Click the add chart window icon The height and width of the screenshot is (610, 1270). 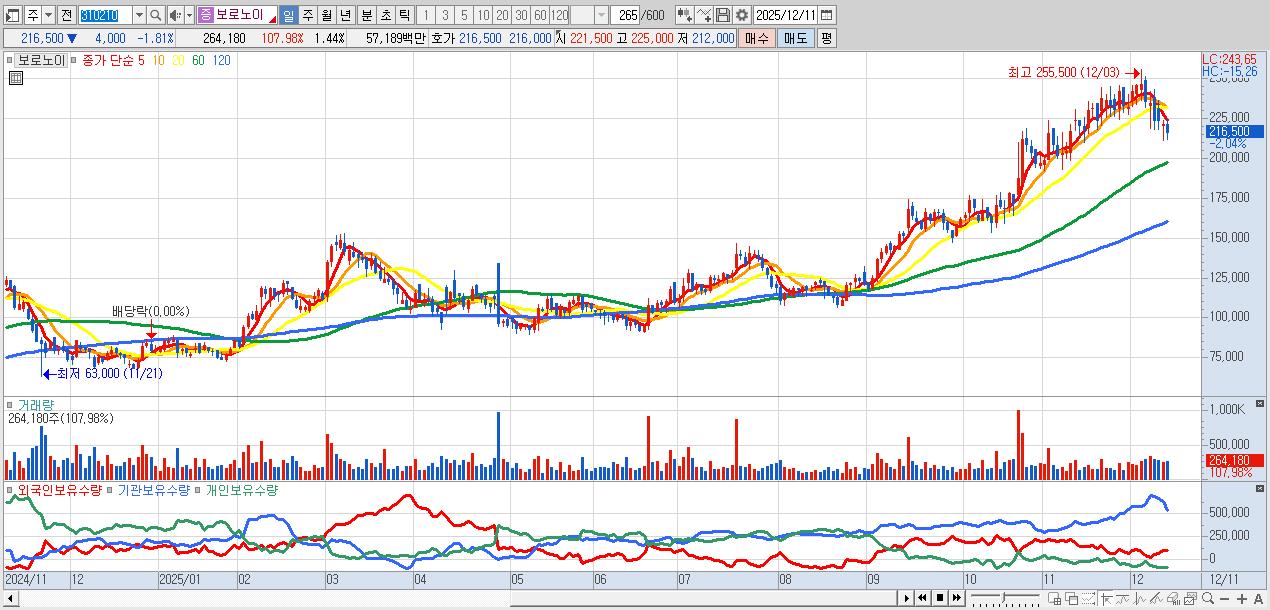pyautogui.click(x=1054, y=599)
